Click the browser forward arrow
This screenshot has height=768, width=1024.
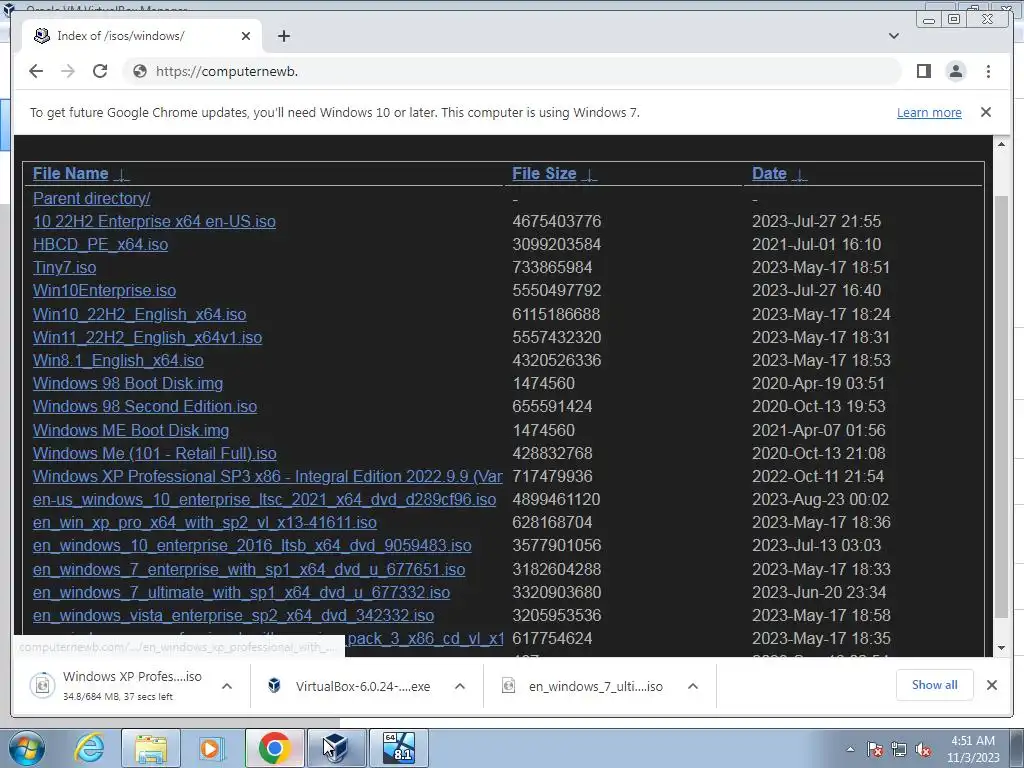coord(68,71)
